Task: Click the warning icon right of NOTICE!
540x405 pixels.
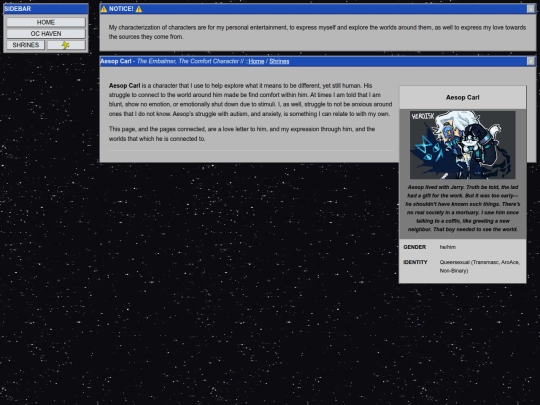Action: point(139,9)
